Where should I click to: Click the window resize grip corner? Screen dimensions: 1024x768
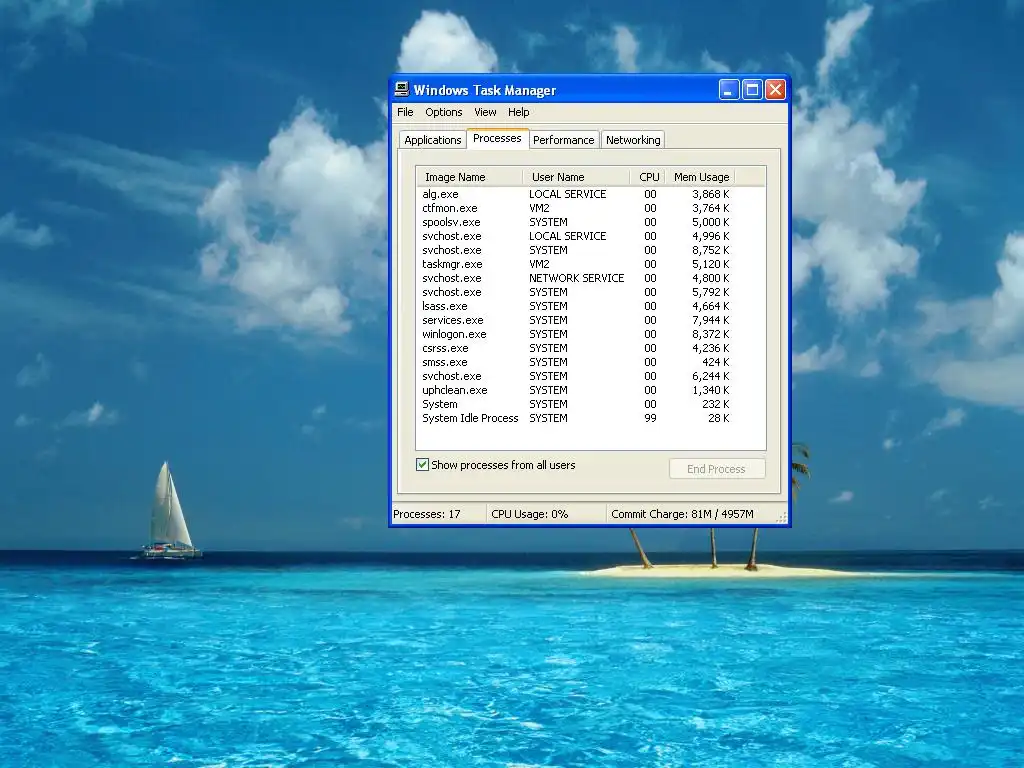point(781,518)
